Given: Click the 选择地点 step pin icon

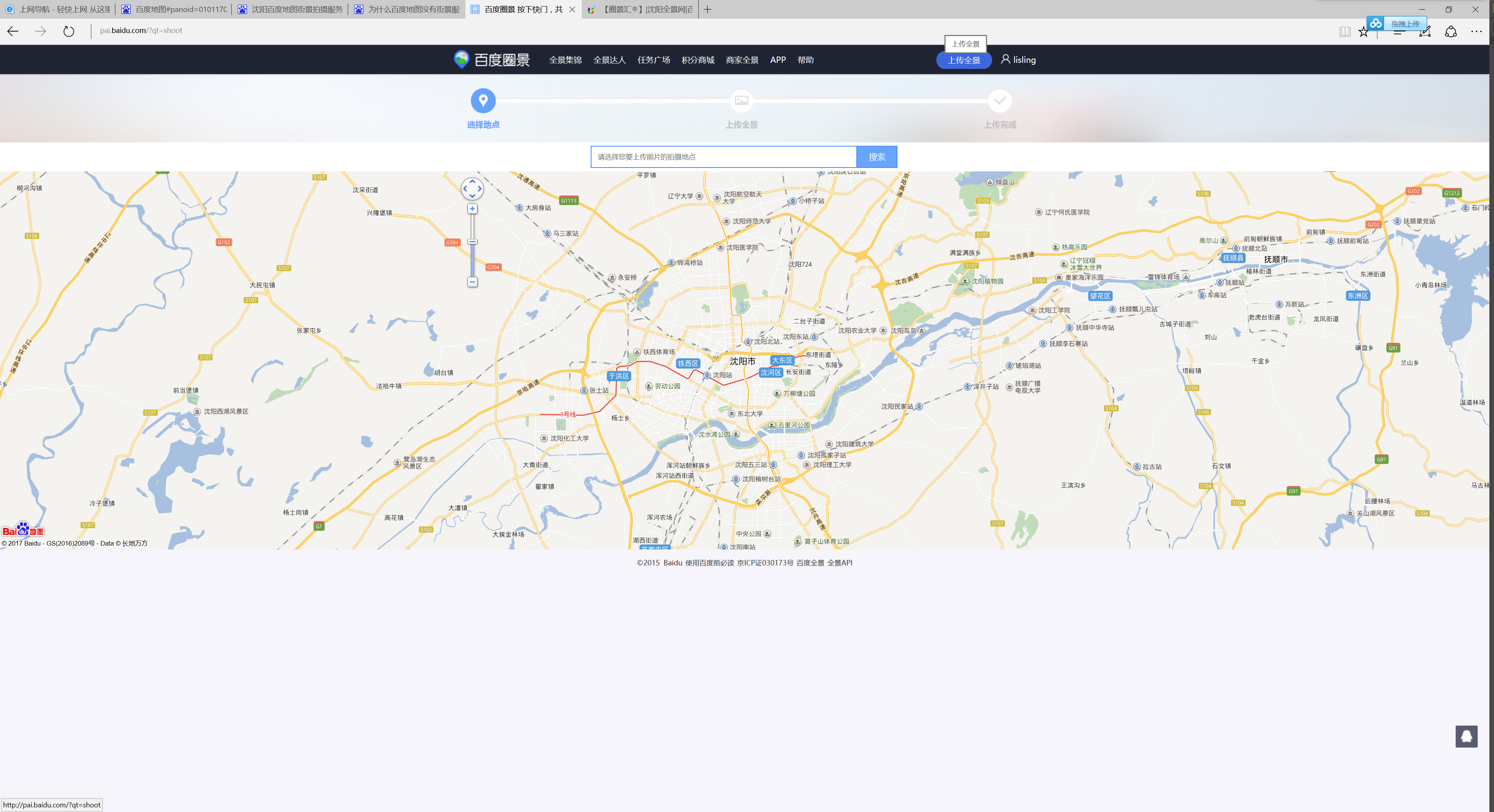Looking at the screenshot, I should (x=483, y=100).
